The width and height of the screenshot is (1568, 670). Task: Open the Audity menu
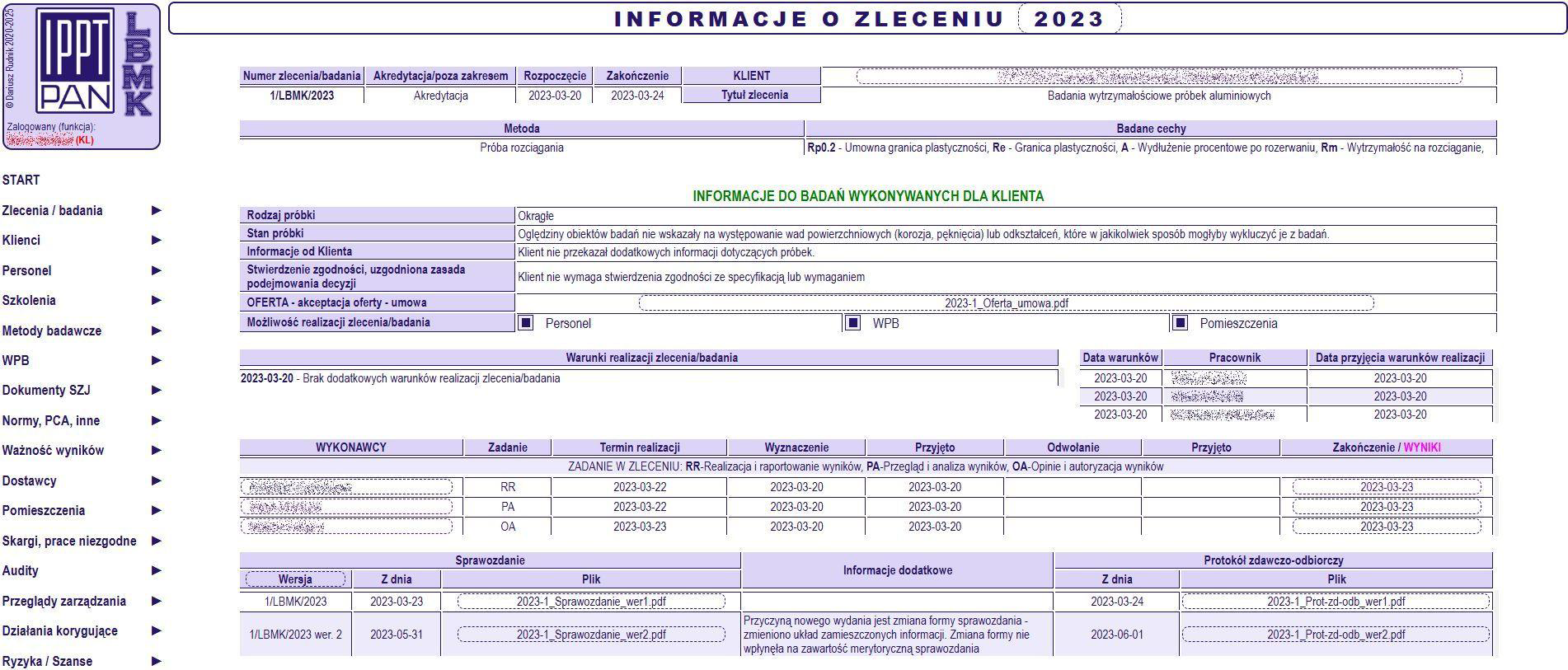21,570
